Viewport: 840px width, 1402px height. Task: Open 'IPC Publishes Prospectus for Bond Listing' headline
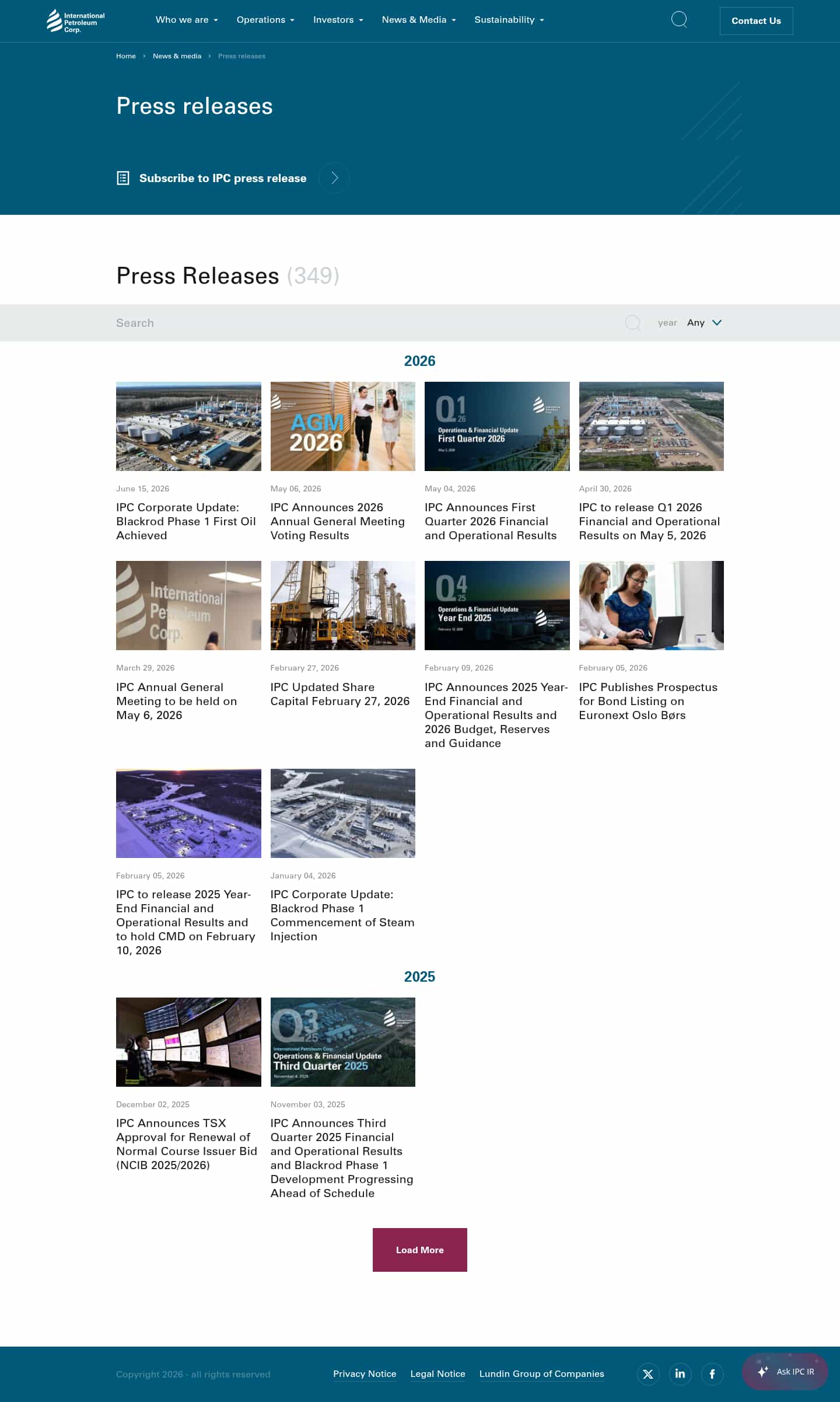pyautogui.click(x=648, y=701)
